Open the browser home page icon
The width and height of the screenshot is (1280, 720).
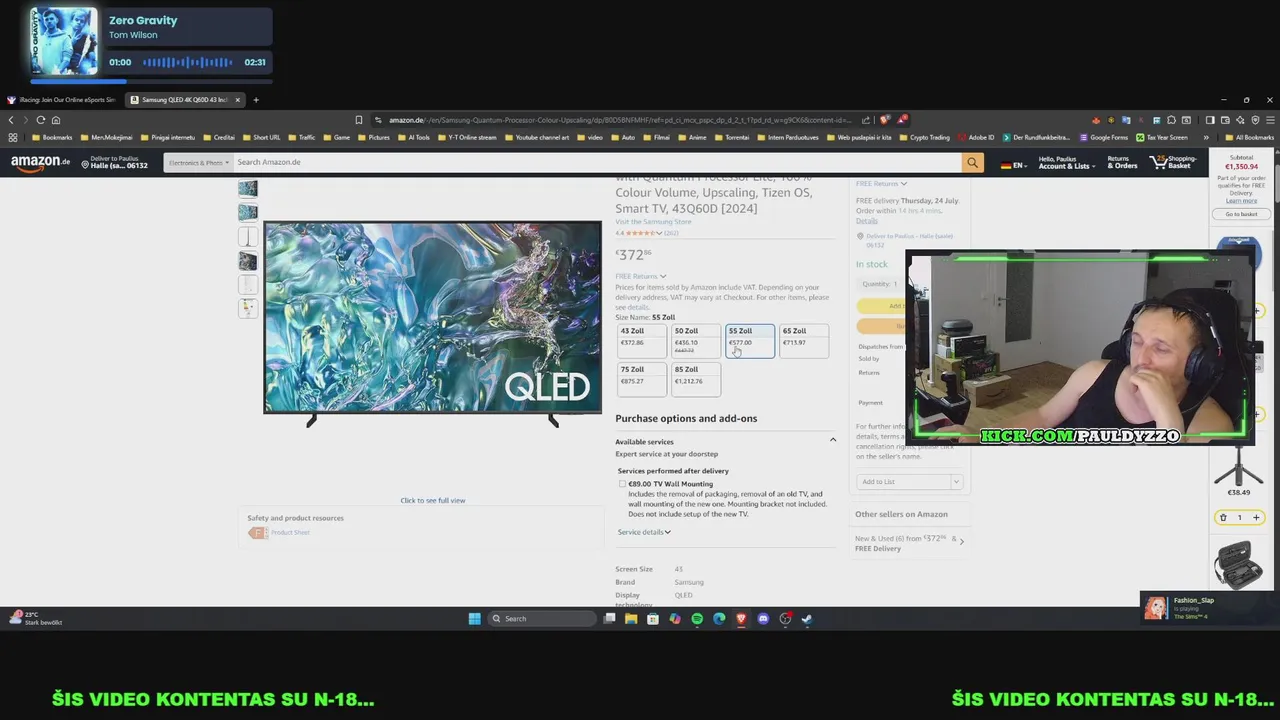56,120
